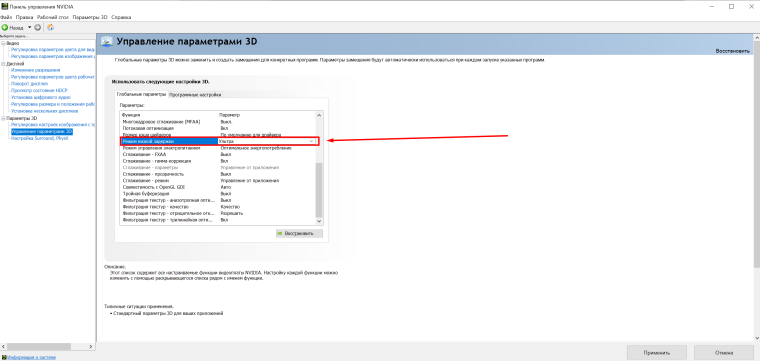Viewport: 760px width, 361px height.
Task: Click the settings list scroll-up arrow
Action: [318, 115]
